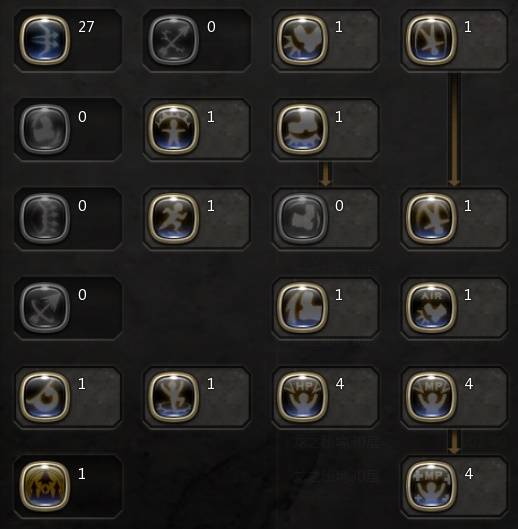
Task: Click the first-row kicking figure icon
Action: pyautogui.click(x=302, y=40)
